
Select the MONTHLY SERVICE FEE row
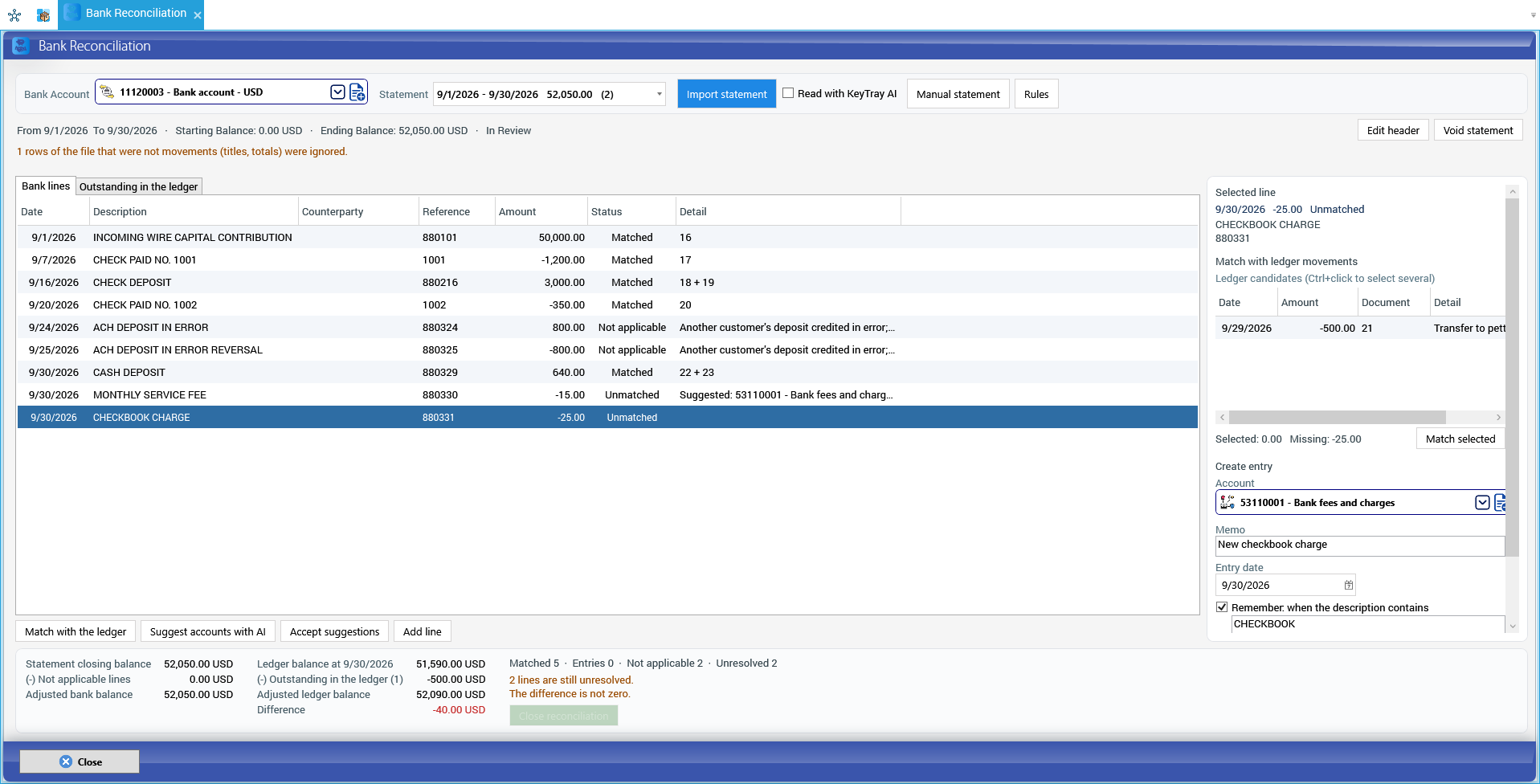[607, 394]
